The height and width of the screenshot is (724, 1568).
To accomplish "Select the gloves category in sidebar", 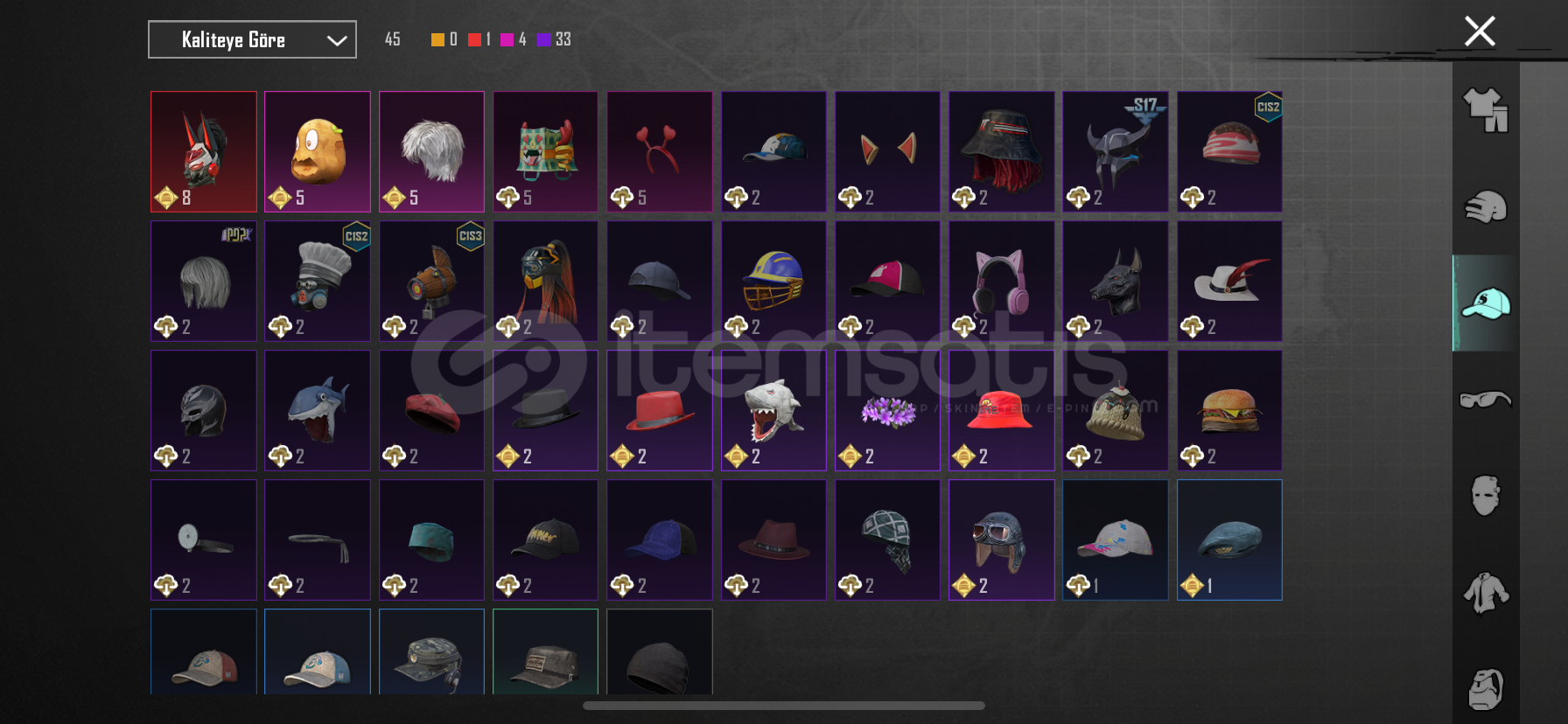I will (1486, 207).
